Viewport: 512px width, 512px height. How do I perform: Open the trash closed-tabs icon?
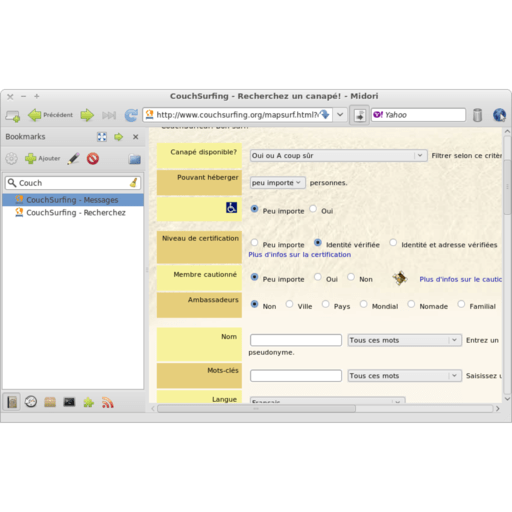tap(477, 115)
